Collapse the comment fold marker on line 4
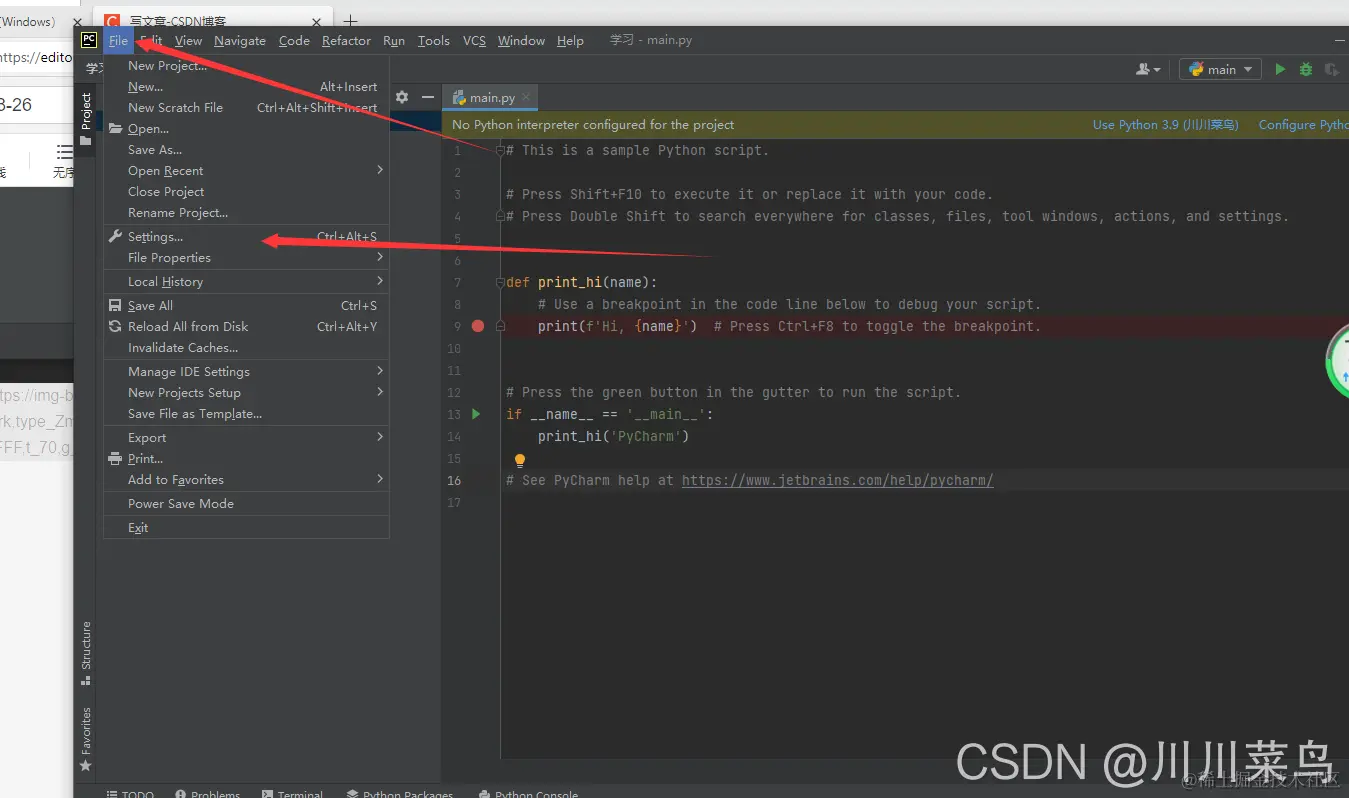1349x798 pixels. [500, 216]
